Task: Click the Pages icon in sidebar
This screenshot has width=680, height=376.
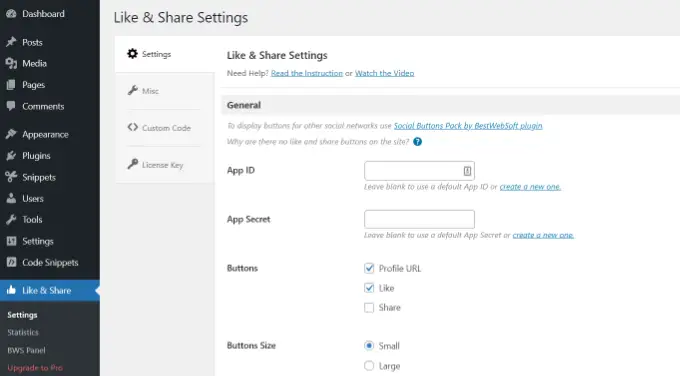Action: click(x=11, y=85)
